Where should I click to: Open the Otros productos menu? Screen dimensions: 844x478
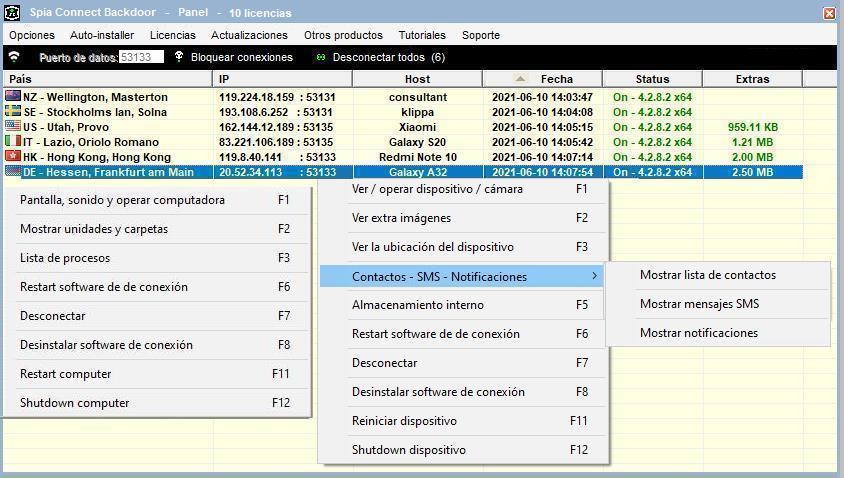pyautogui.click(x=343, y=35)
